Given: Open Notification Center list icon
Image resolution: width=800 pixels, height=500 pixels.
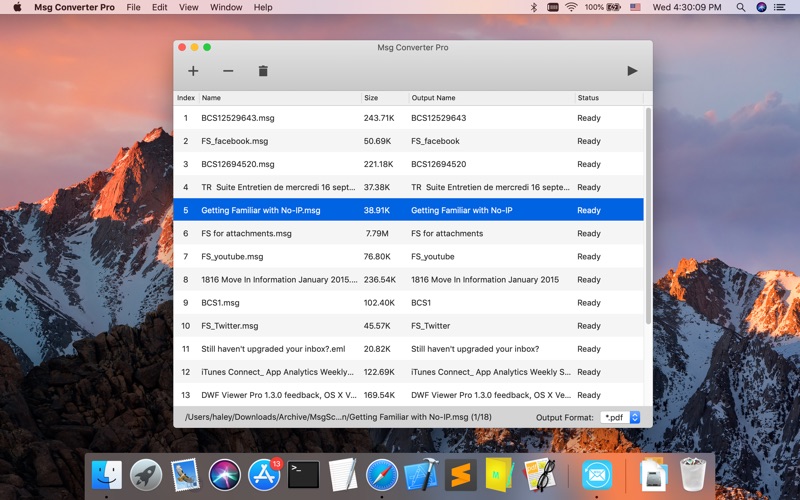Looking at the screenshot, I should click(779, 7).
